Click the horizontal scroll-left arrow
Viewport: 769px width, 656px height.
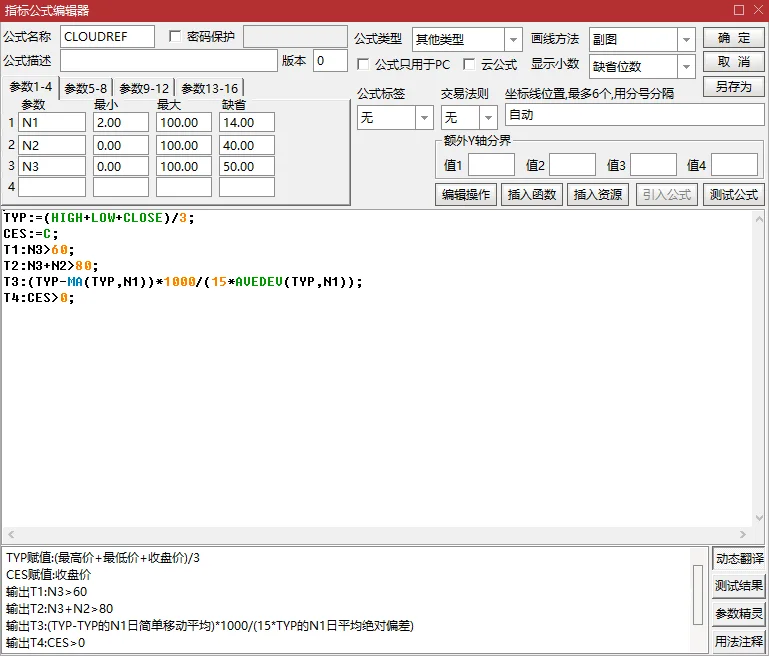pyautogui.click(x=11, y=534)
